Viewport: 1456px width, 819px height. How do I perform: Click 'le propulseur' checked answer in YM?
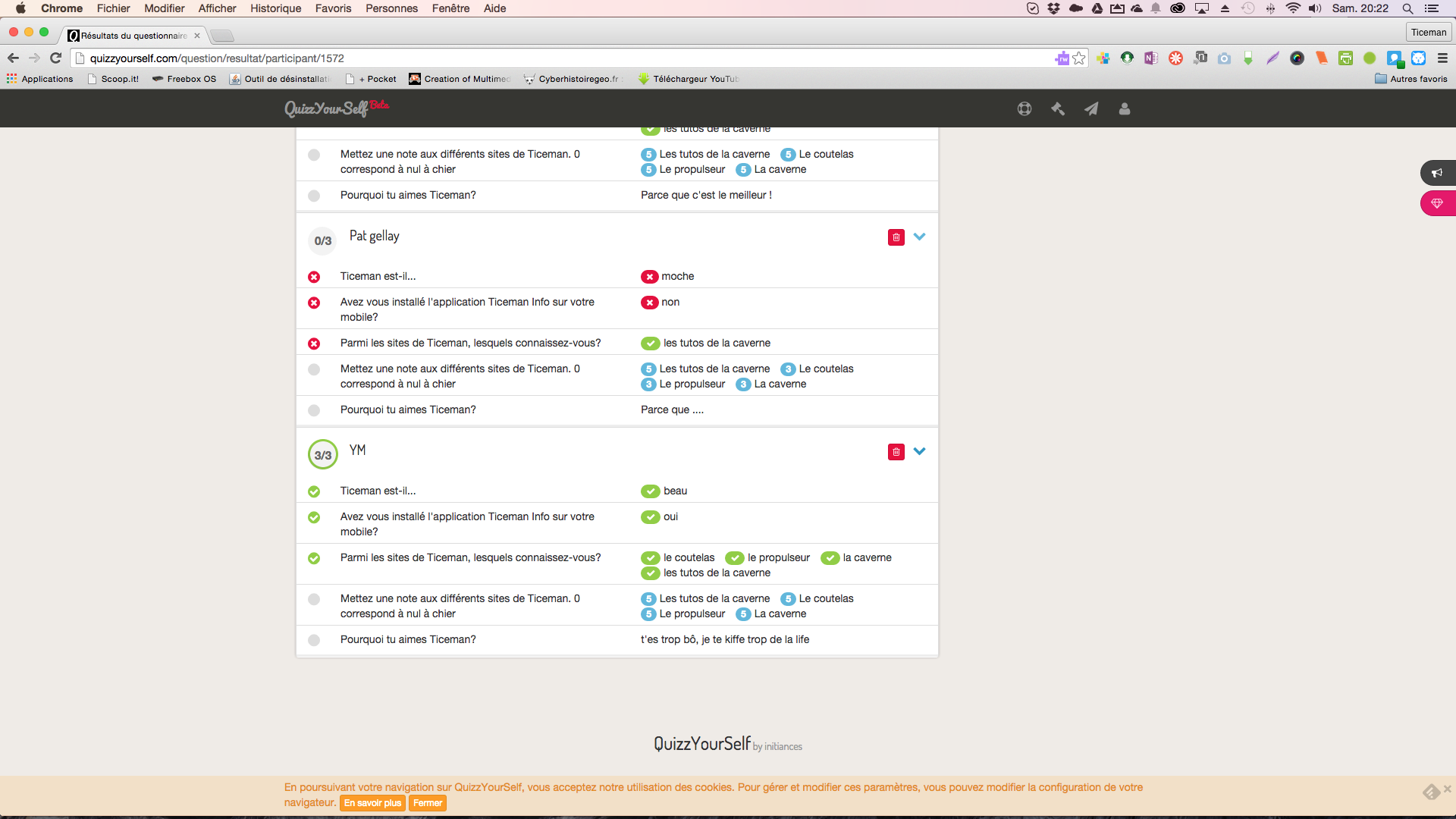point(767,558)
